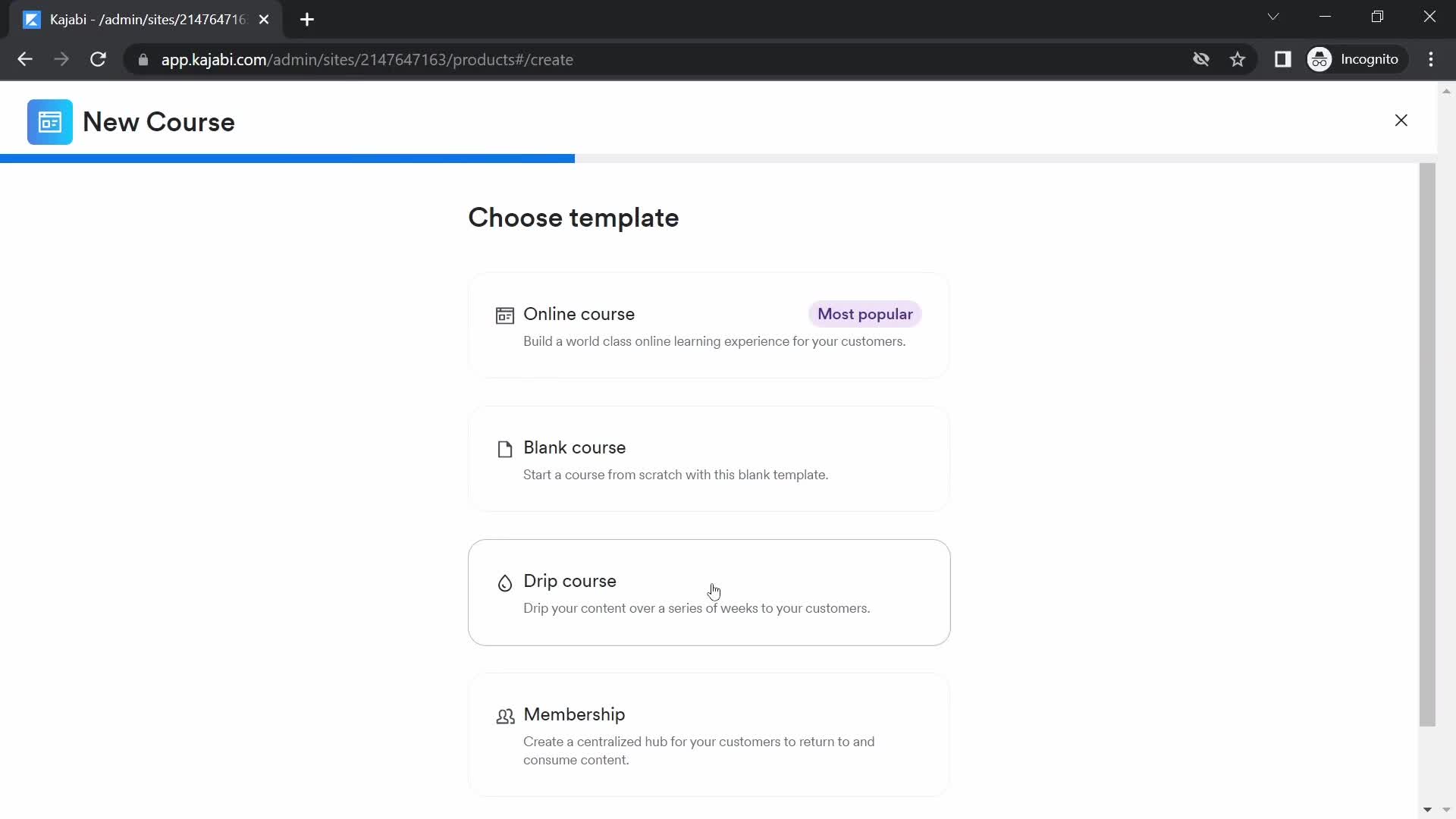This screenshot has width=1456, height=819.
Task: Click the Drip course droplet icon
Action: pos(504,582)
